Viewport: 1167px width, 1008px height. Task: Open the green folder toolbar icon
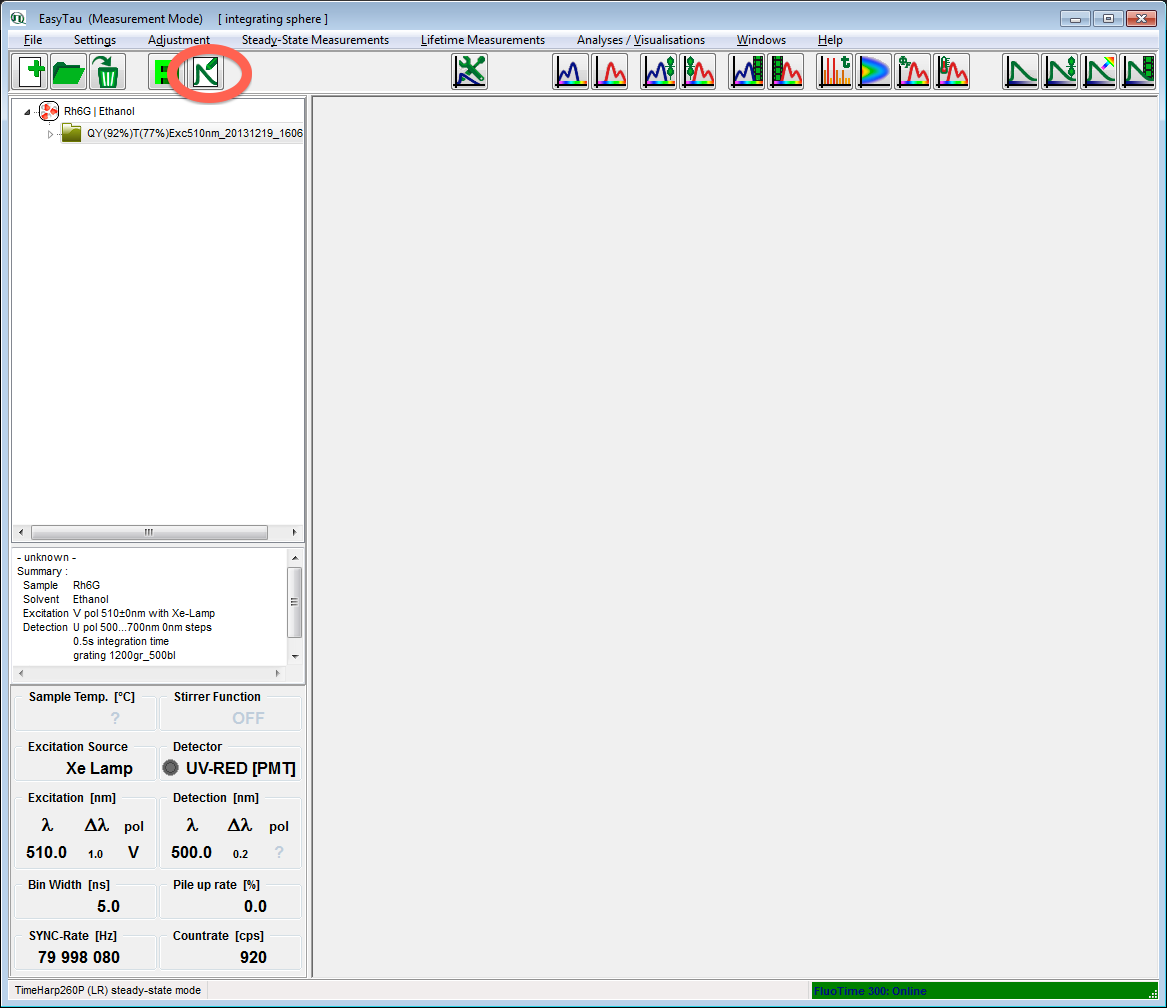click(69, 73)
